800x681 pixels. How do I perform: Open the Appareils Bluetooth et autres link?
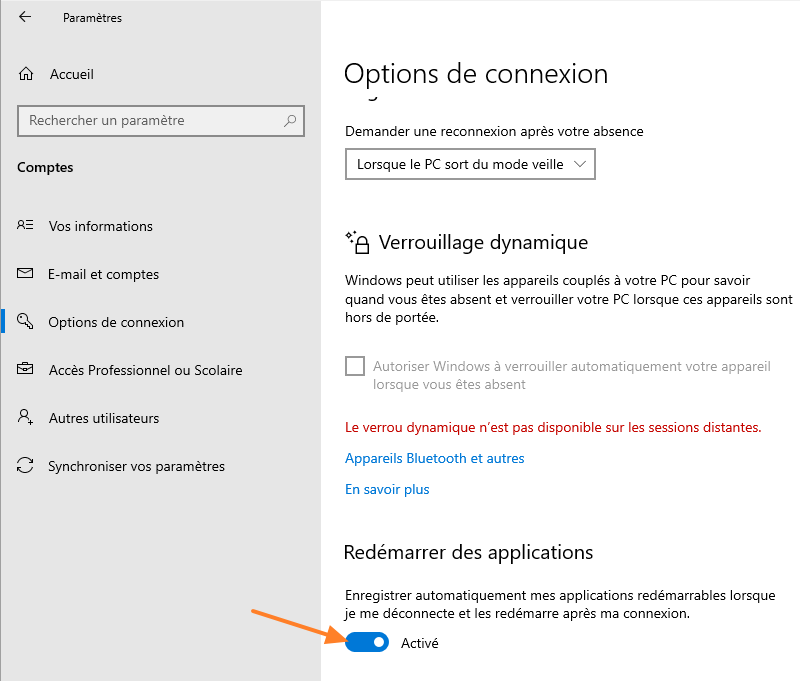tap(434, 458)
